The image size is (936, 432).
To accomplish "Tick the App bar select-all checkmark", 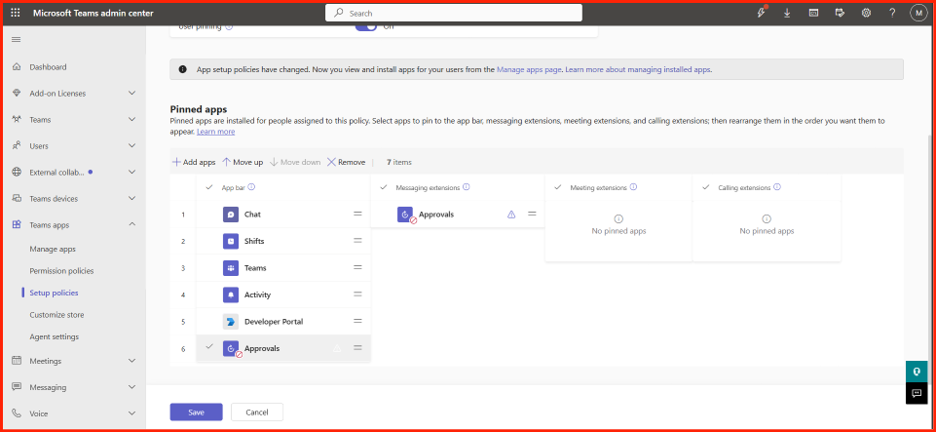I will tap(209, 187).
